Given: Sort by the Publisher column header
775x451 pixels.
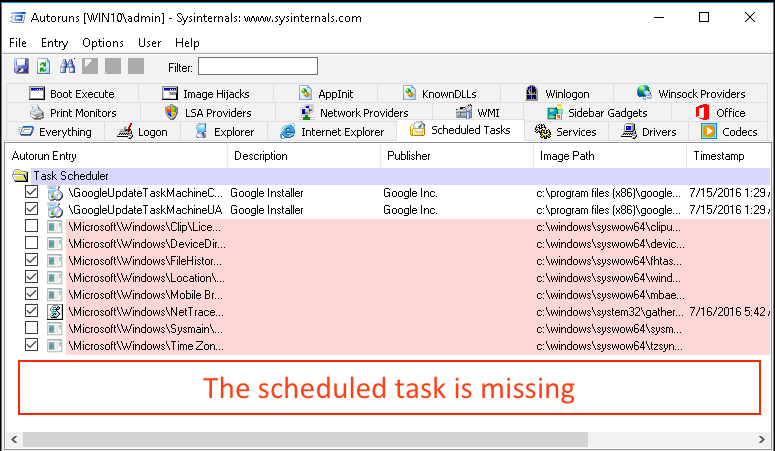Looking at the screenshot, I should 409,156.
